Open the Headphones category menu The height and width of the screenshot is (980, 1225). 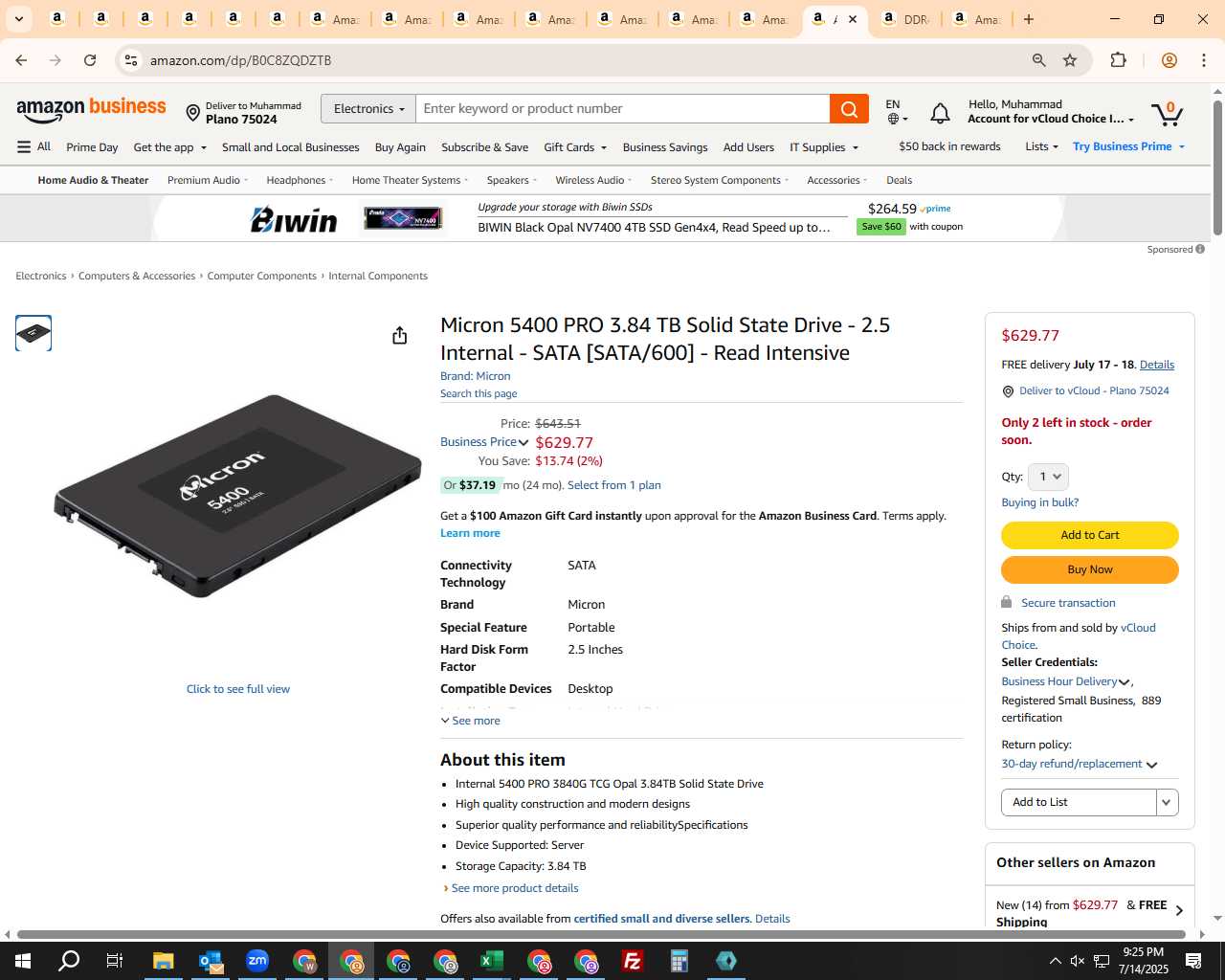click(300, 180)
